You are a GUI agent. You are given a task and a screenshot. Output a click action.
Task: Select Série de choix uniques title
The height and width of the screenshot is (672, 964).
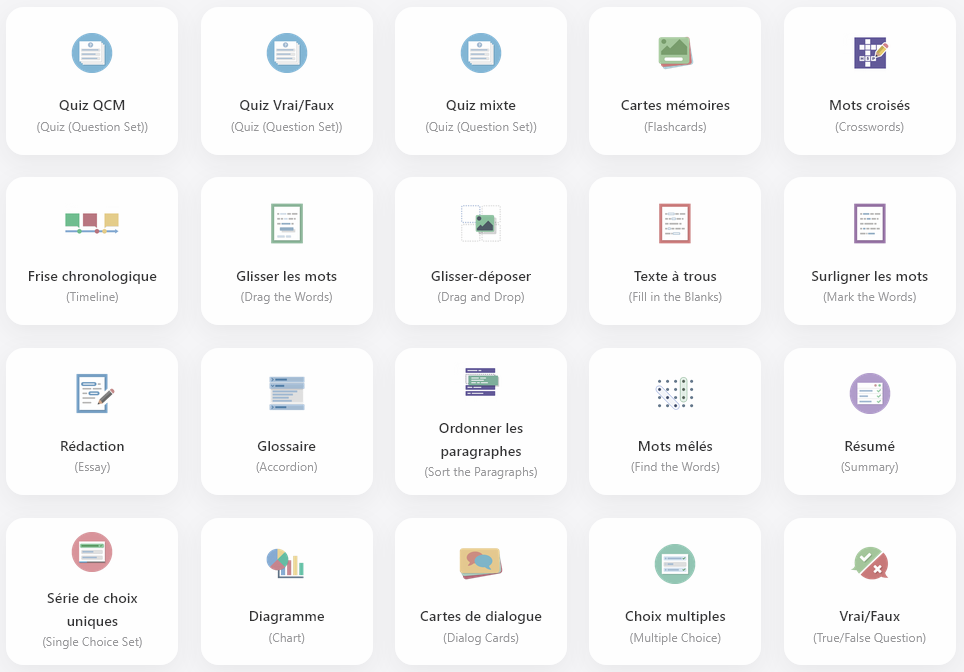[x=92, y=609]
